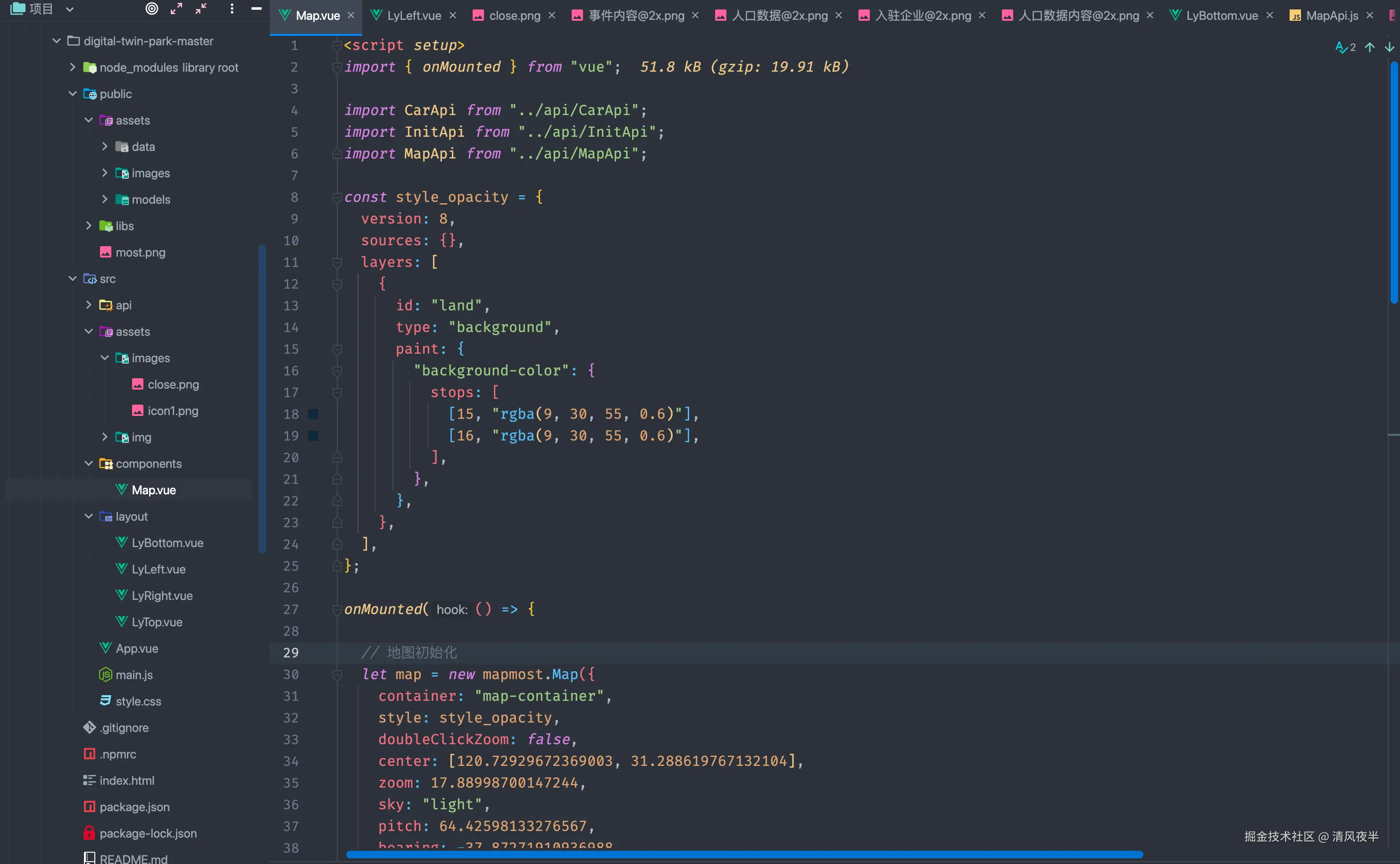Open package.json file in tree
1400x864 pixels.
pos(134,807)
